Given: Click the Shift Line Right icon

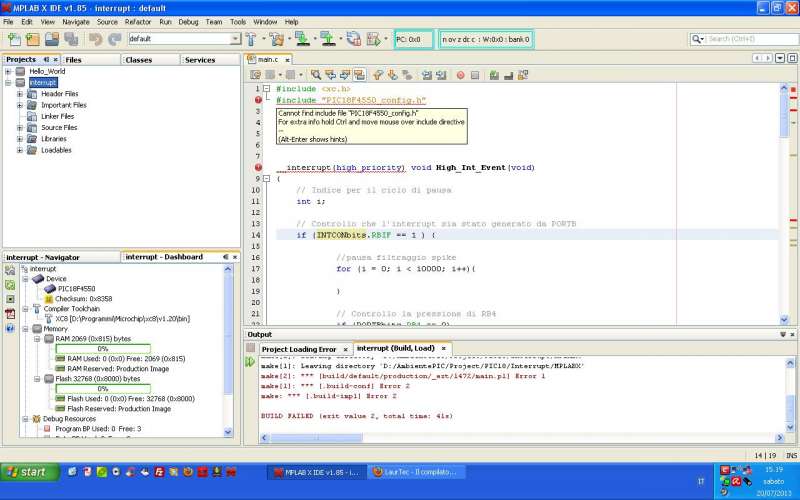Looking at the screenshot, I should tap(441, 75).
